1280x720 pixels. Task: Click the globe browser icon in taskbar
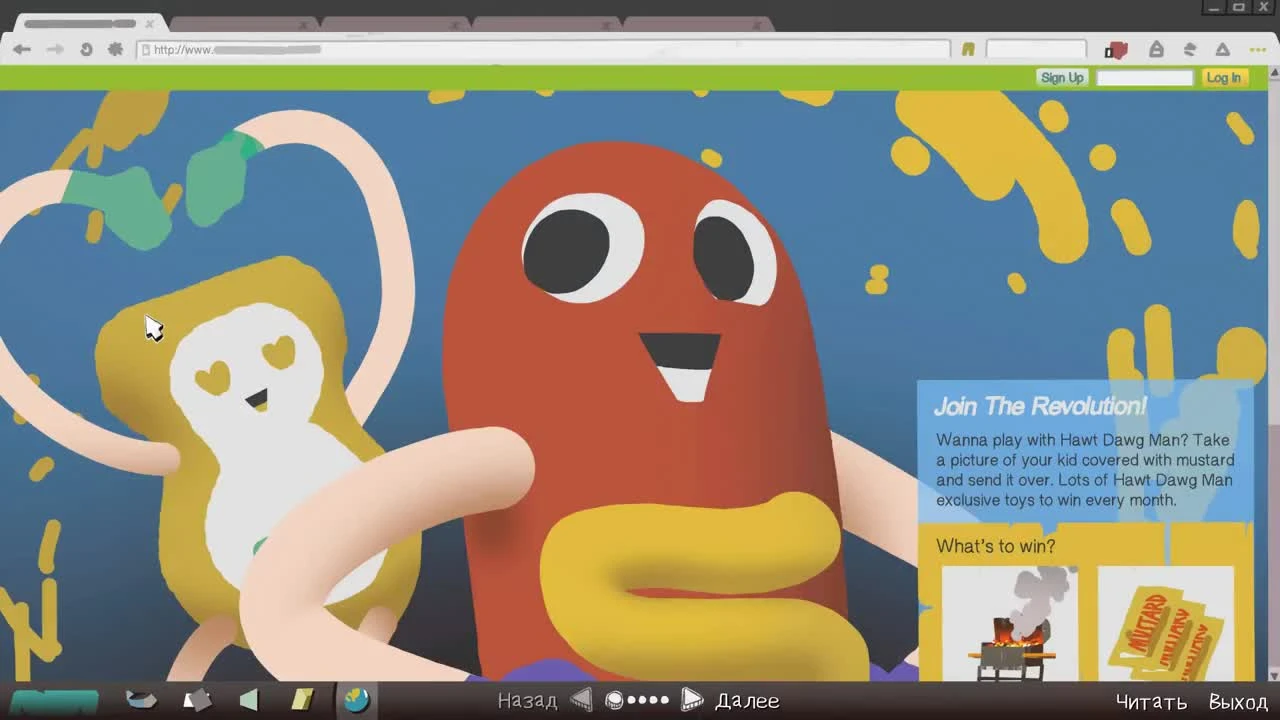point(356,700)
